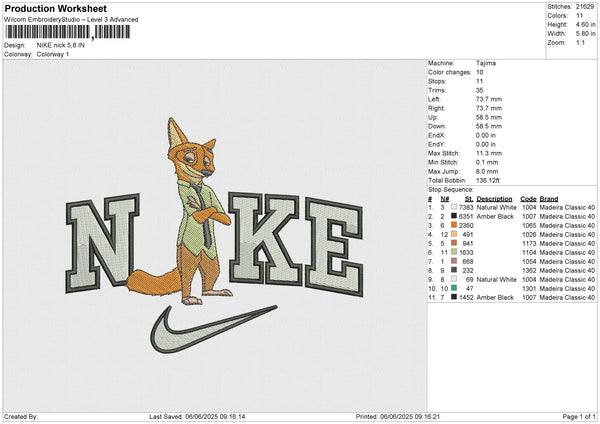
Task: Click the white swatch in stop row 9
Action: click(x=454, y=279)
